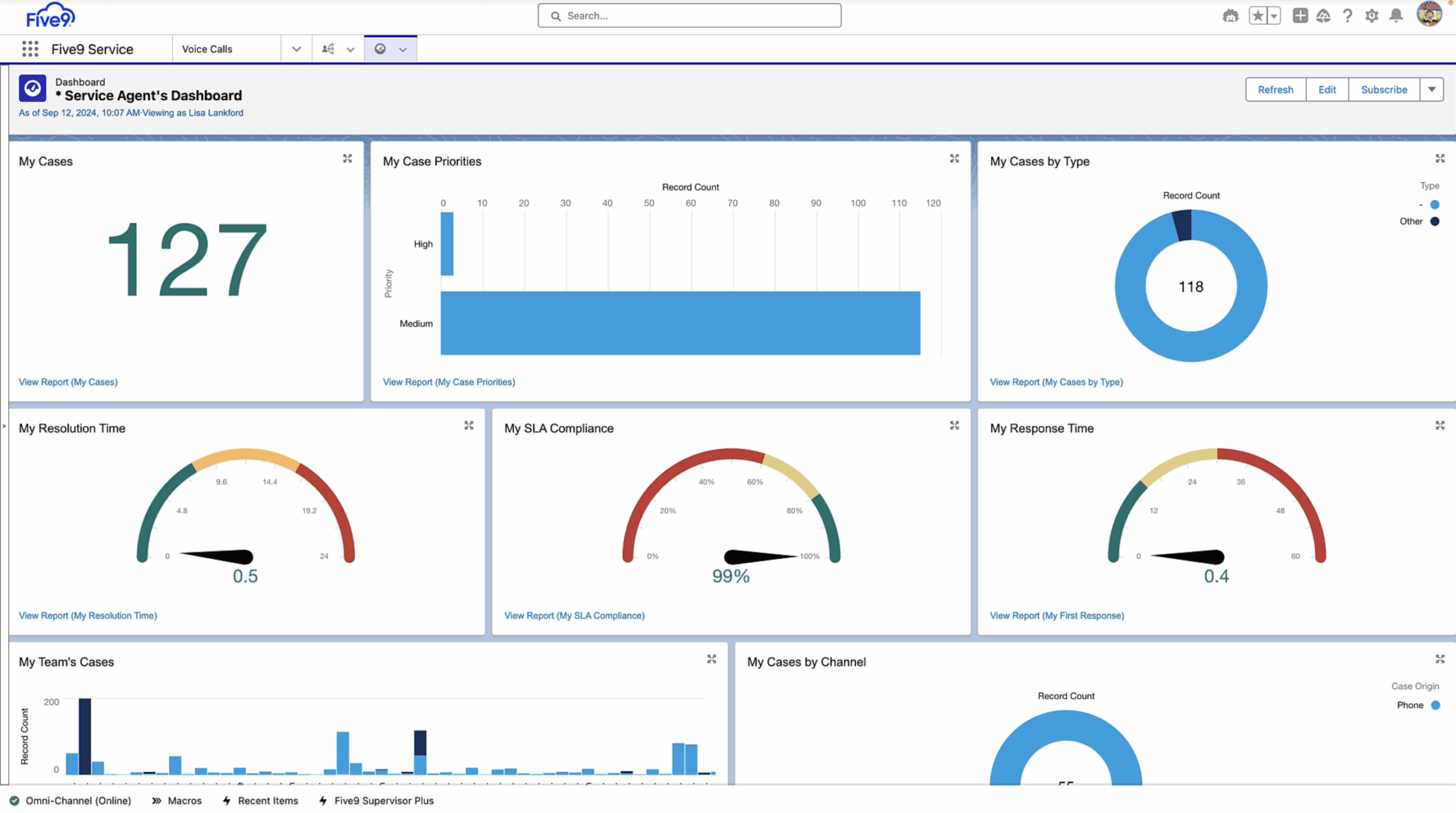Click the global Search field
The image size is (1456, 813).
coord(689,16)
